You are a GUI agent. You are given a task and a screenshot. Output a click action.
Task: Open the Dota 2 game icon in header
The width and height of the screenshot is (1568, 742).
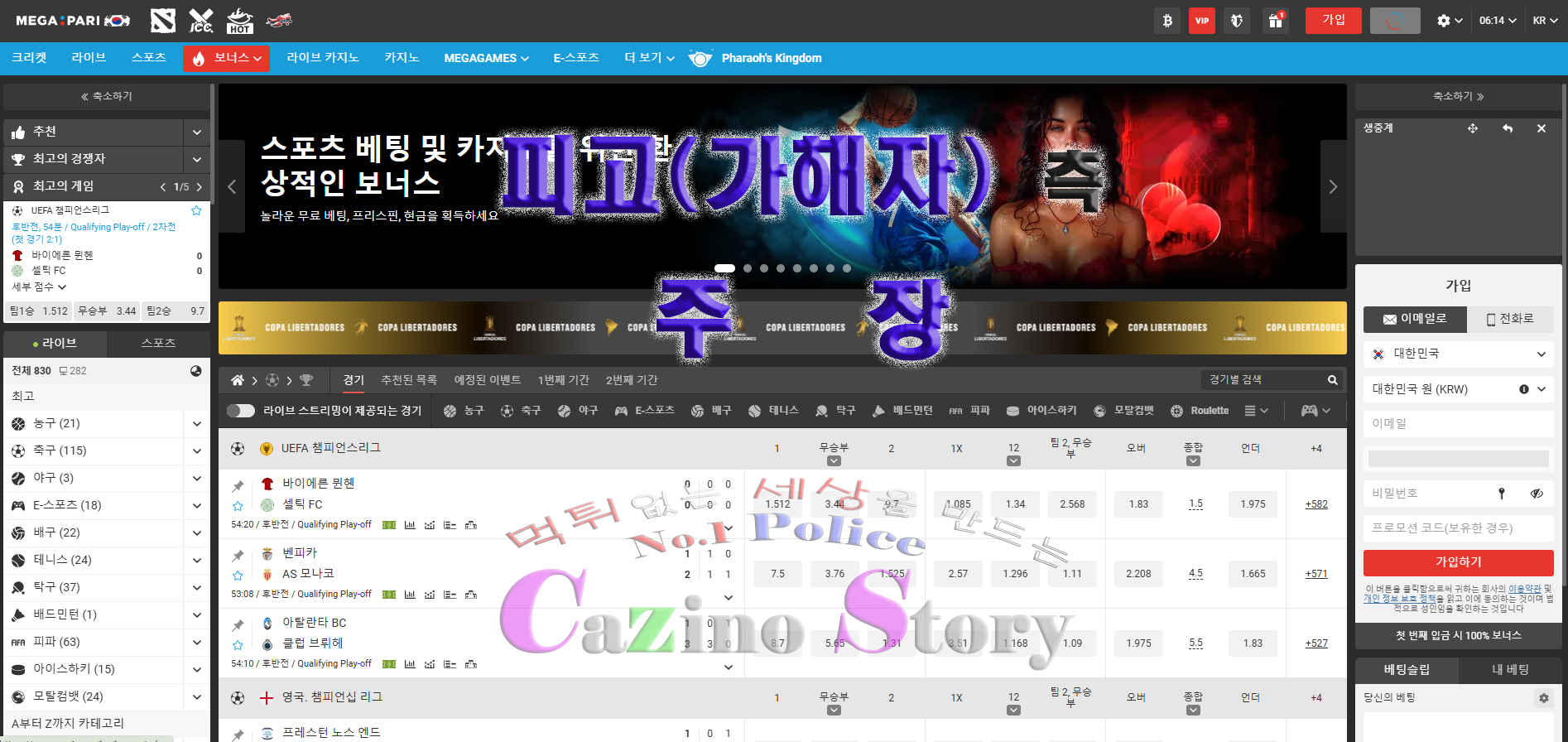coord(163,21)
